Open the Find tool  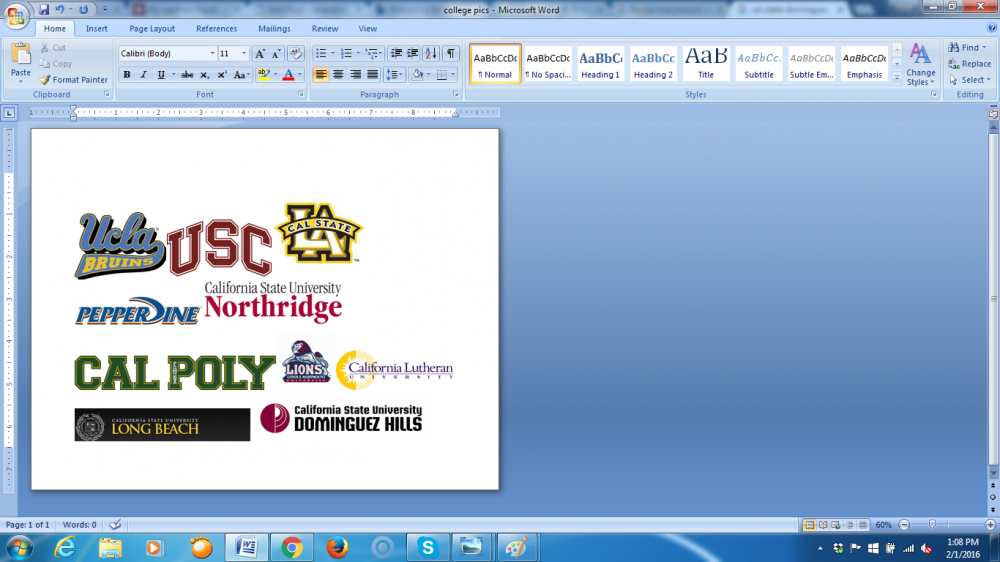point(967,48)
